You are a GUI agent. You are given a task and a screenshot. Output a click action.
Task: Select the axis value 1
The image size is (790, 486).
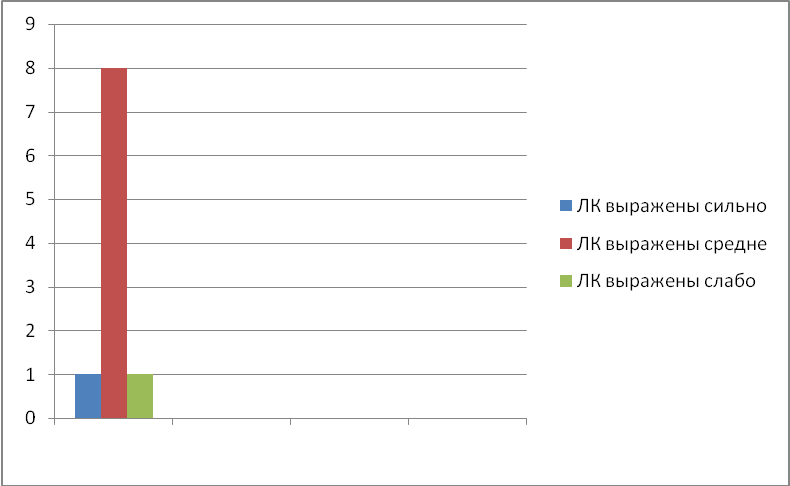tap(30, 375)
